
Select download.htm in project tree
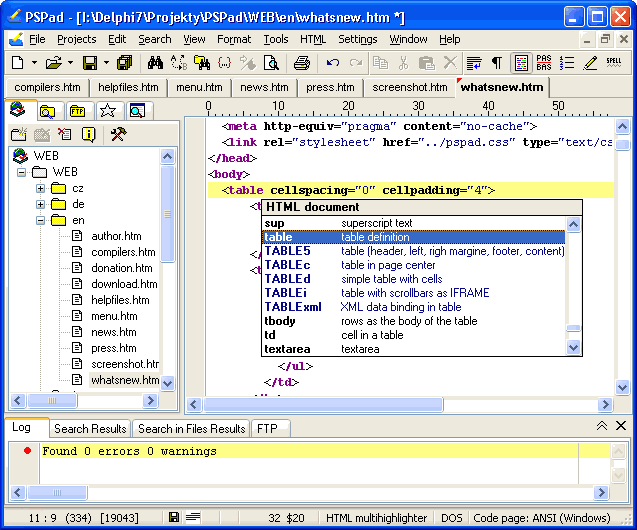point(124,284)
